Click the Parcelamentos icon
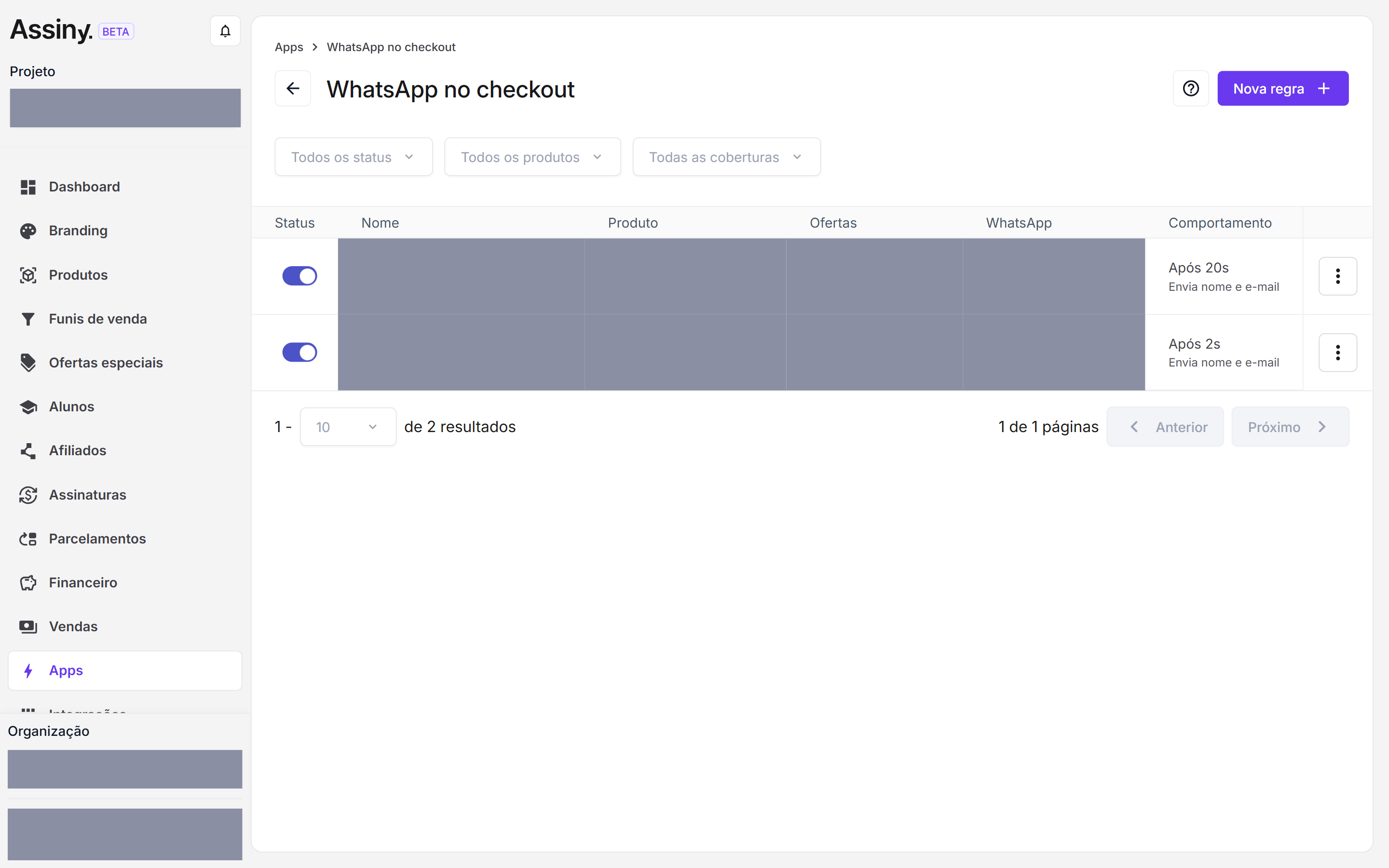This screenshot has width=1389, height=868. [x=27, y=539]
